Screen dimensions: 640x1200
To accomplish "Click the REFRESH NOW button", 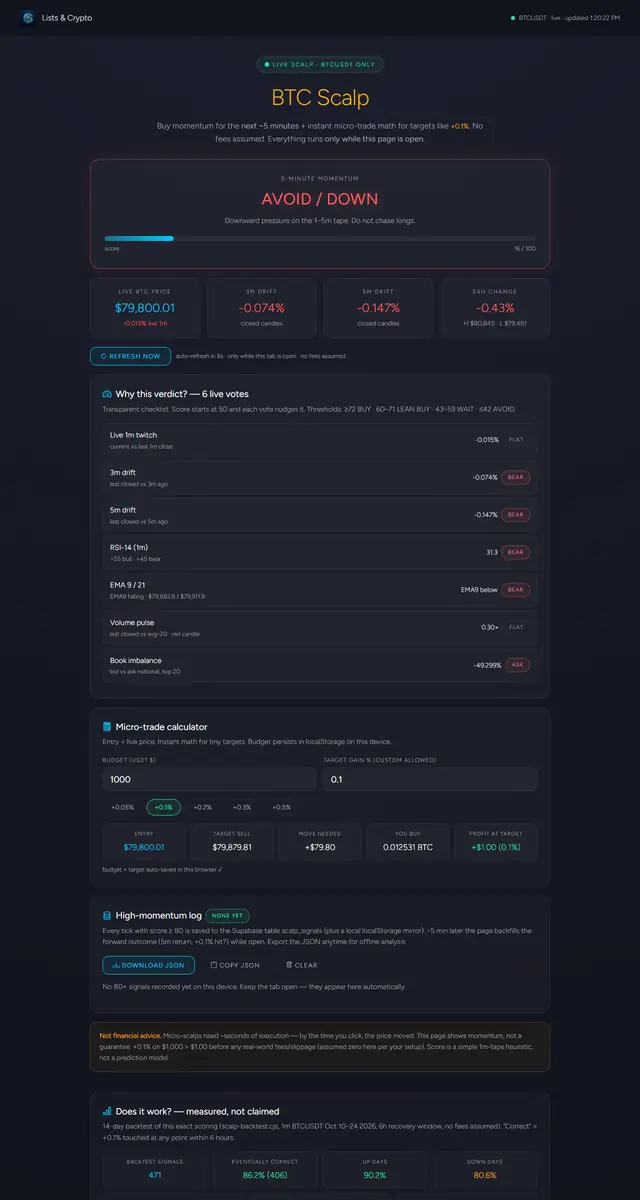I will (130, 356).
